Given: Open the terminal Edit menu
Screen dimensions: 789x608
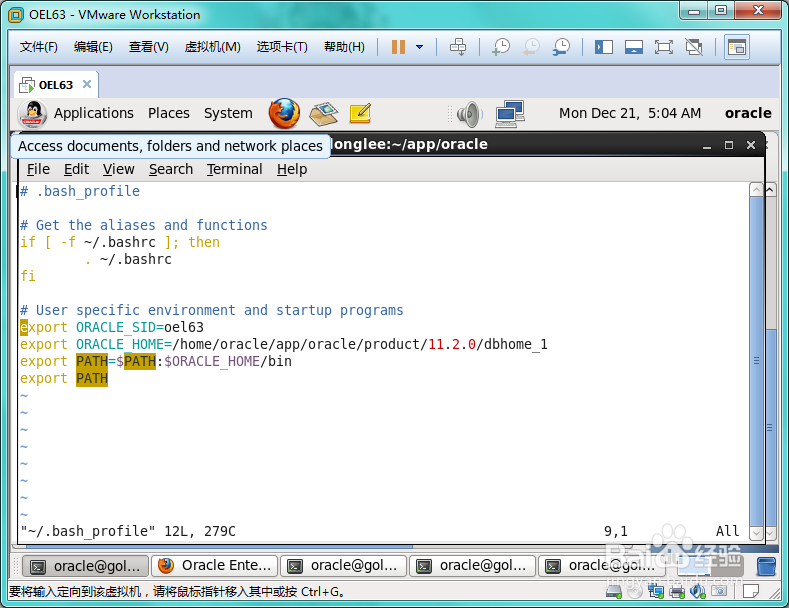Looking at the screenshot, I should coord(76,169).
